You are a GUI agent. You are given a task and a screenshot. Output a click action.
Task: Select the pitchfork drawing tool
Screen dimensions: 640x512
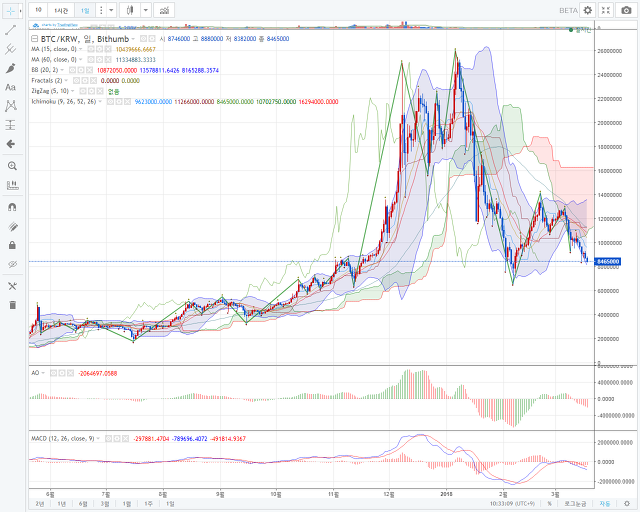click(x=11, y=49)
